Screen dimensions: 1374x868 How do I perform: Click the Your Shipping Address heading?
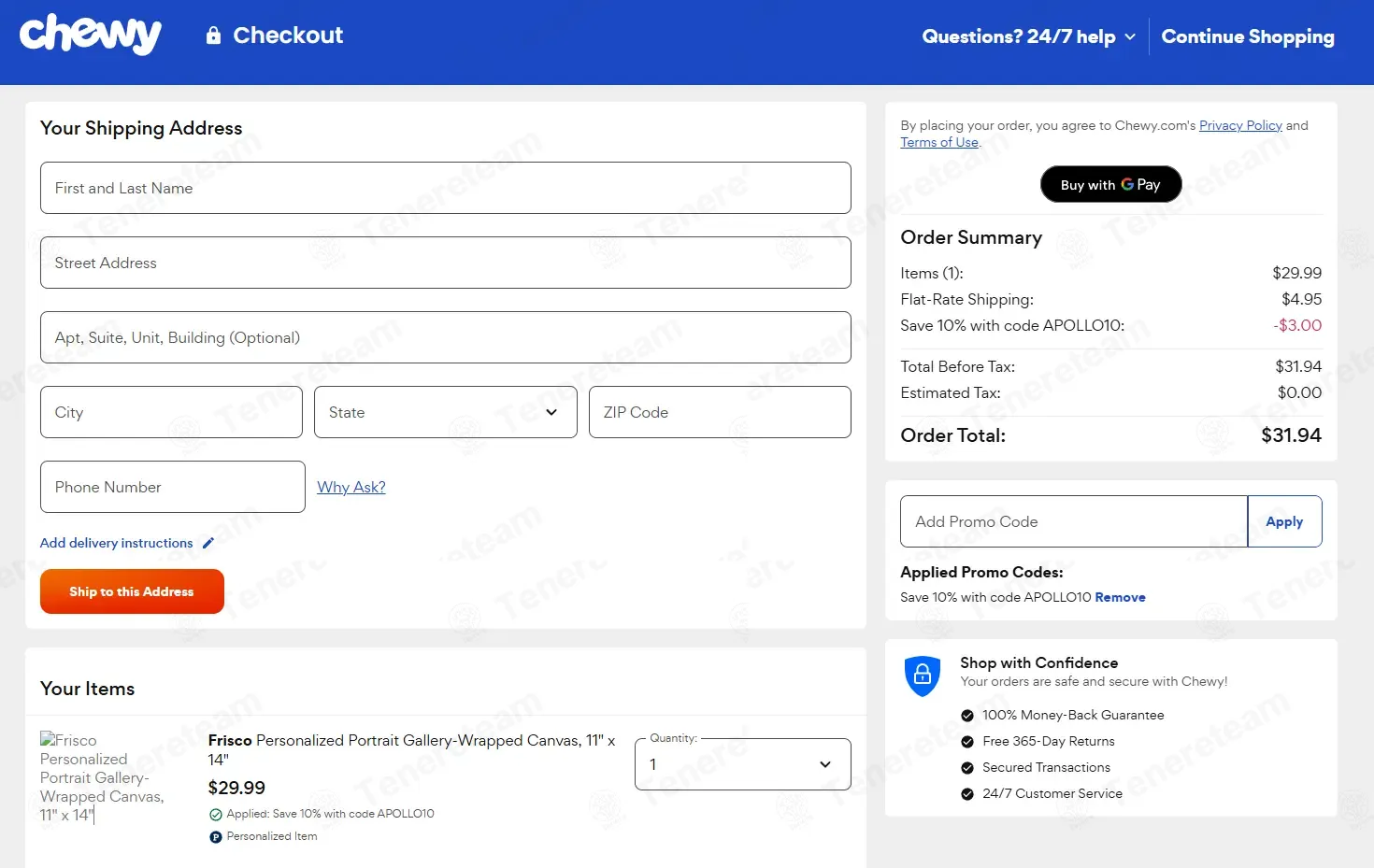141,128
